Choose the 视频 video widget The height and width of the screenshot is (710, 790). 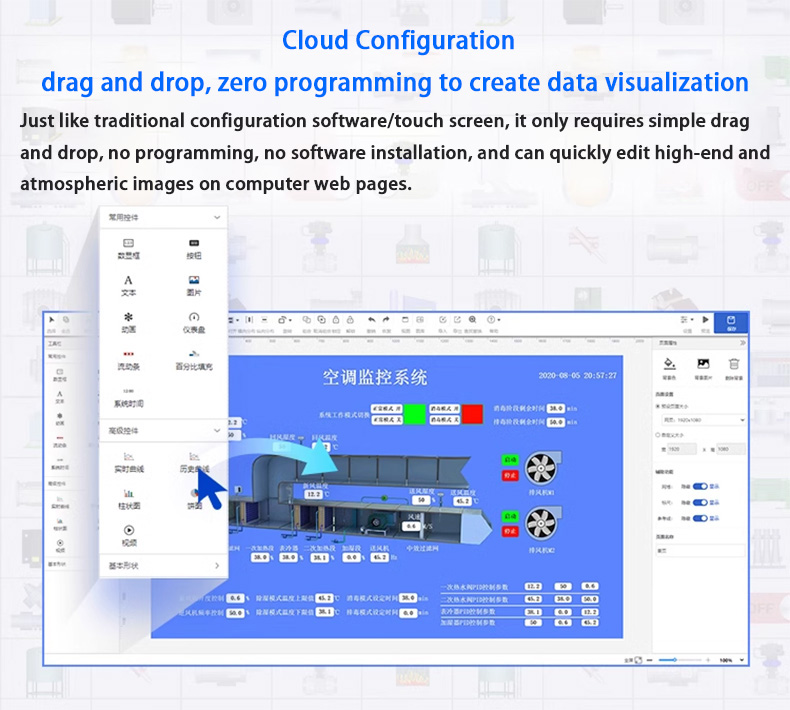tap(128, 536)
